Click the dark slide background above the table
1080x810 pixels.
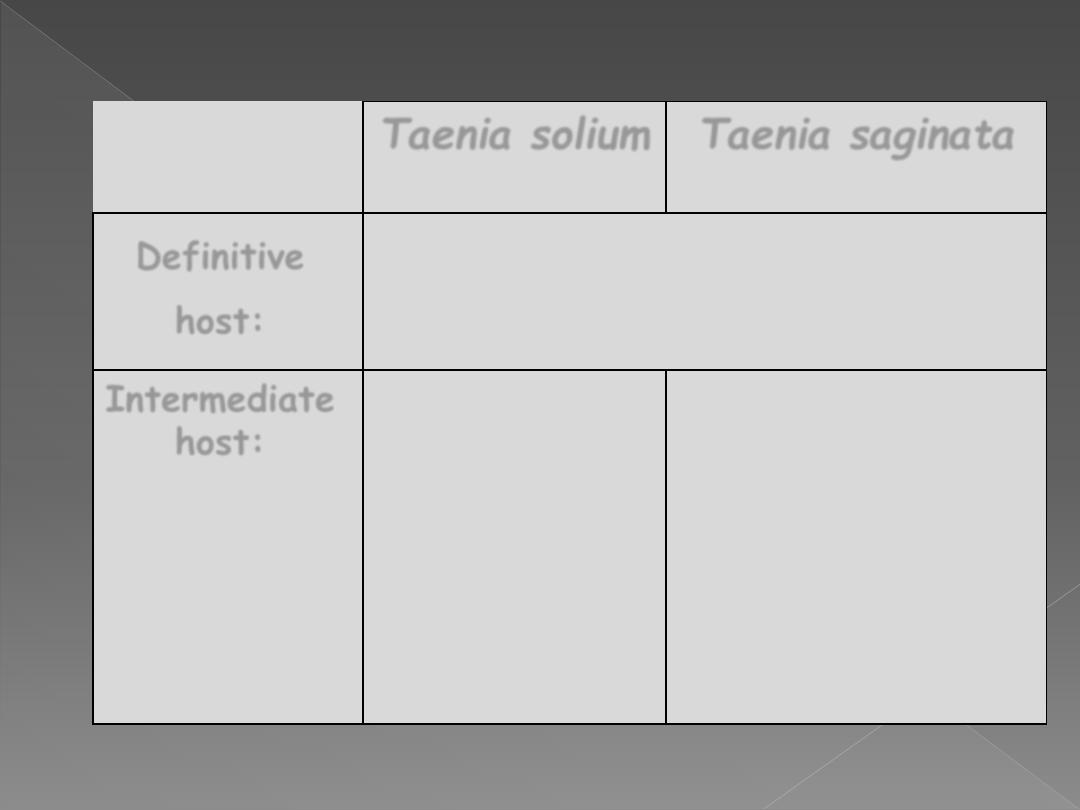click(x=540, y=48)
